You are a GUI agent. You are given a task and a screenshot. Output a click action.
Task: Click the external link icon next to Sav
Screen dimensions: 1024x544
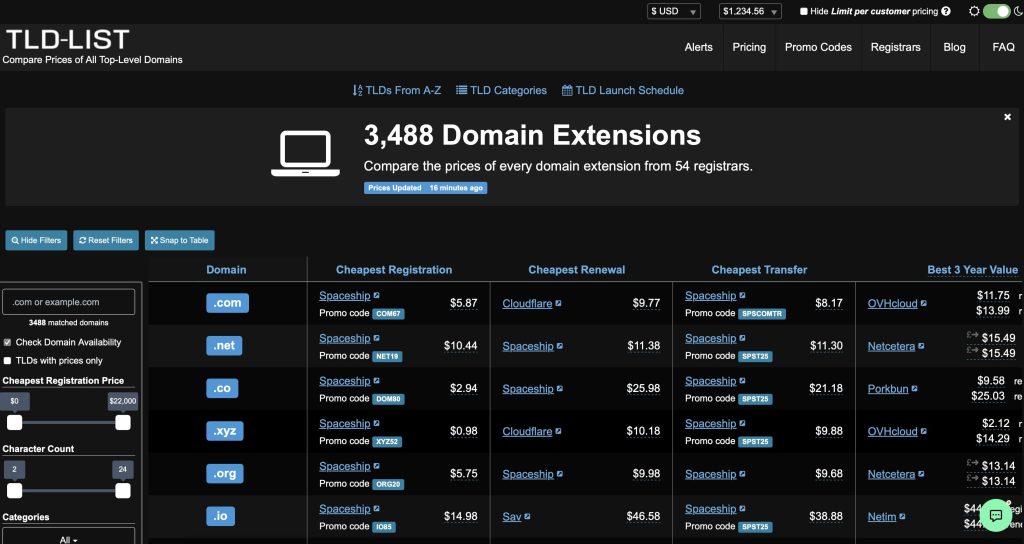[x=527, y=517]
